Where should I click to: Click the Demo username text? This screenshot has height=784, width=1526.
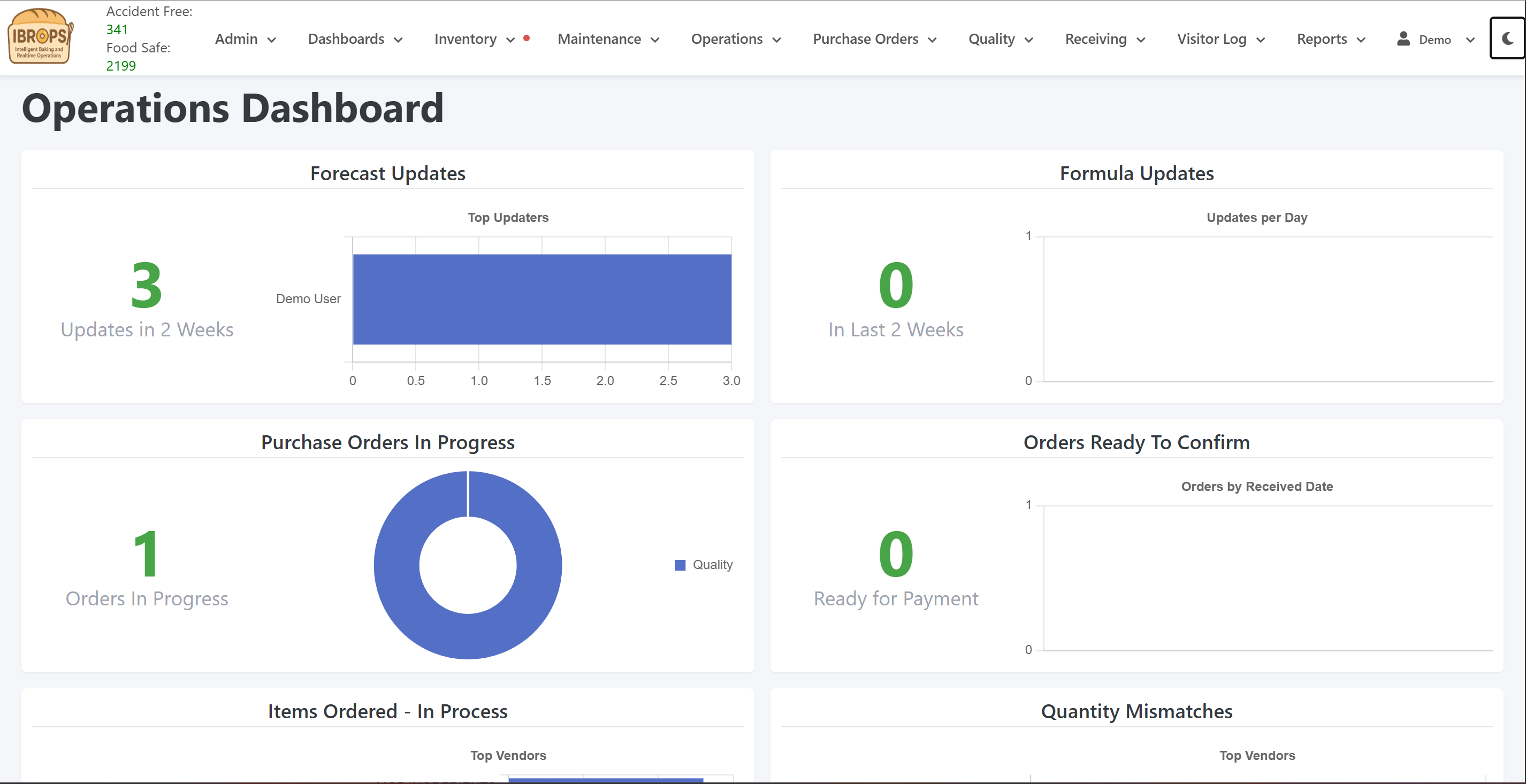point(1435,40)
